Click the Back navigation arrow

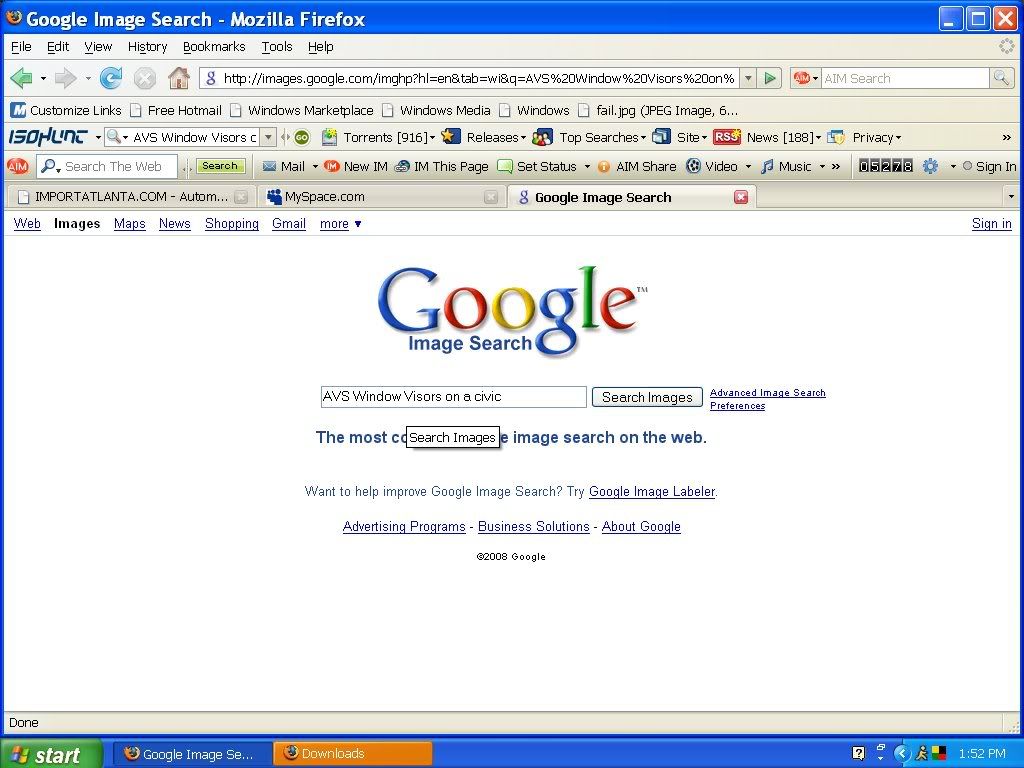pos(21,78)
